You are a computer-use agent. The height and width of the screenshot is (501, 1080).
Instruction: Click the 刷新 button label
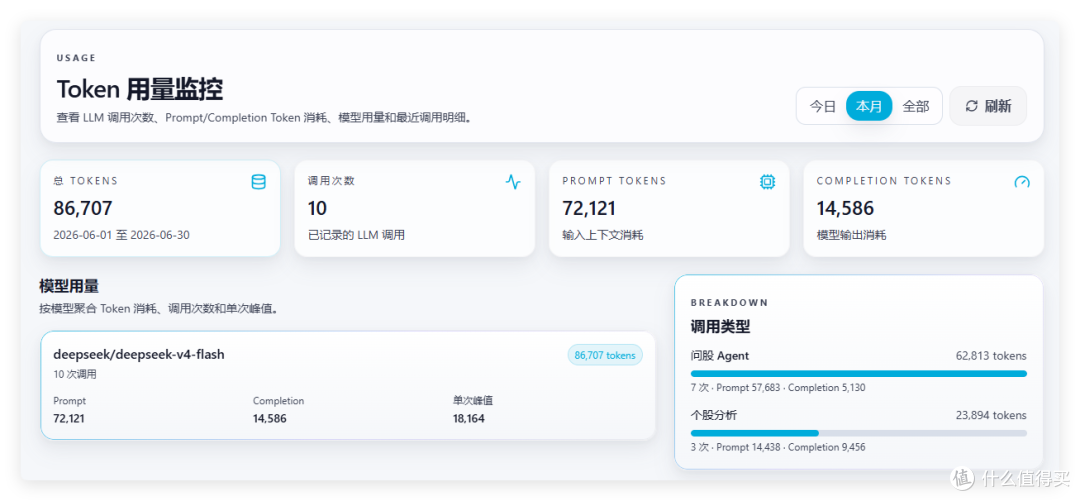tap(998, 106)
